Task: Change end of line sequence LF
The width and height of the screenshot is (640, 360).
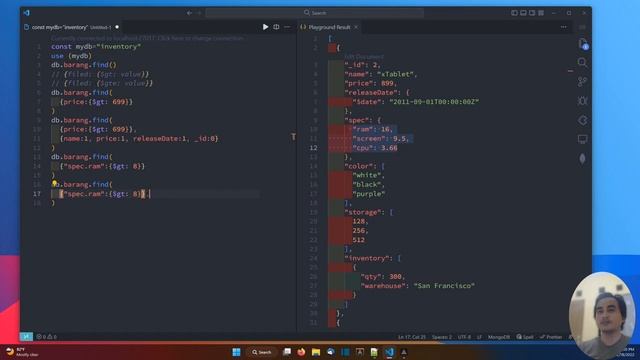Action: (x=479, y=337)
